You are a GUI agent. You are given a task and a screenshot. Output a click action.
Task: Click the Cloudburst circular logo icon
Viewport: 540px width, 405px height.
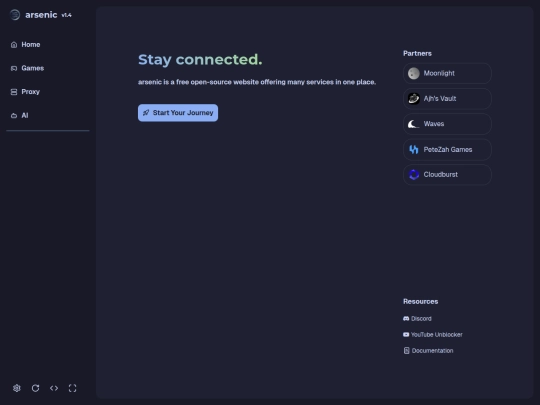[x=414, y=175]
